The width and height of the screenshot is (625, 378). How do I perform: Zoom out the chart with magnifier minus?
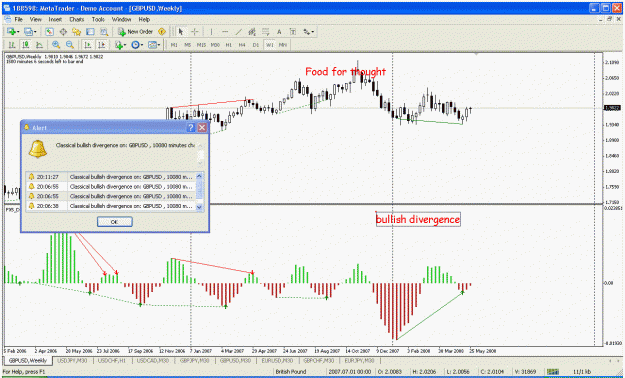tap(70, 45)
